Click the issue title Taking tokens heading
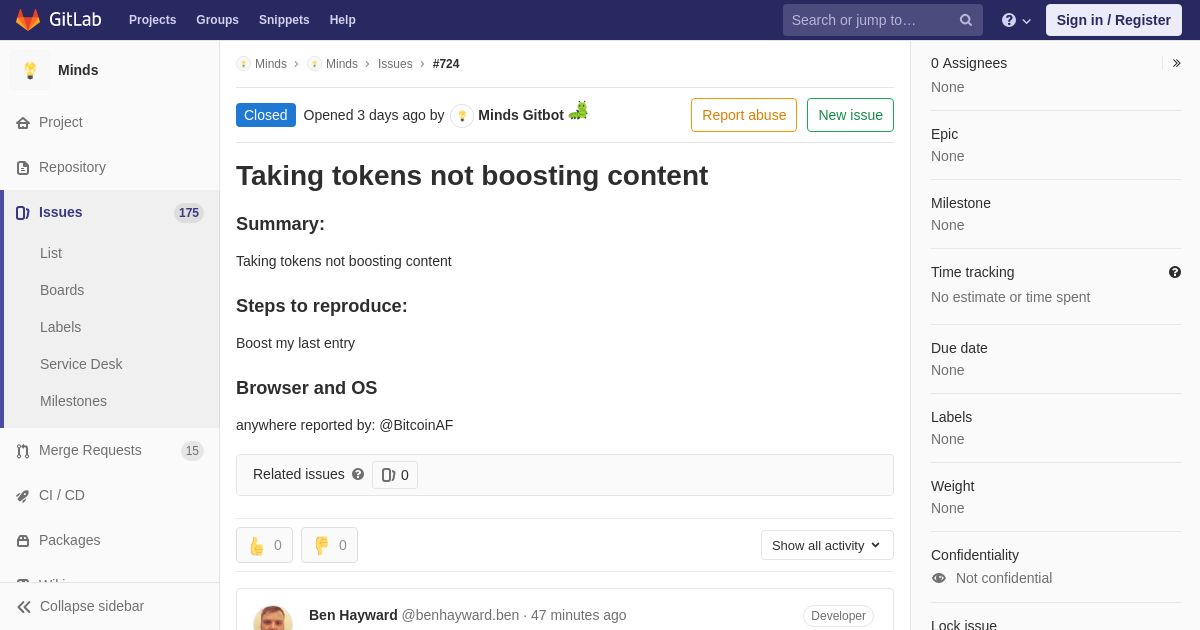 click(x=472, y=176)
